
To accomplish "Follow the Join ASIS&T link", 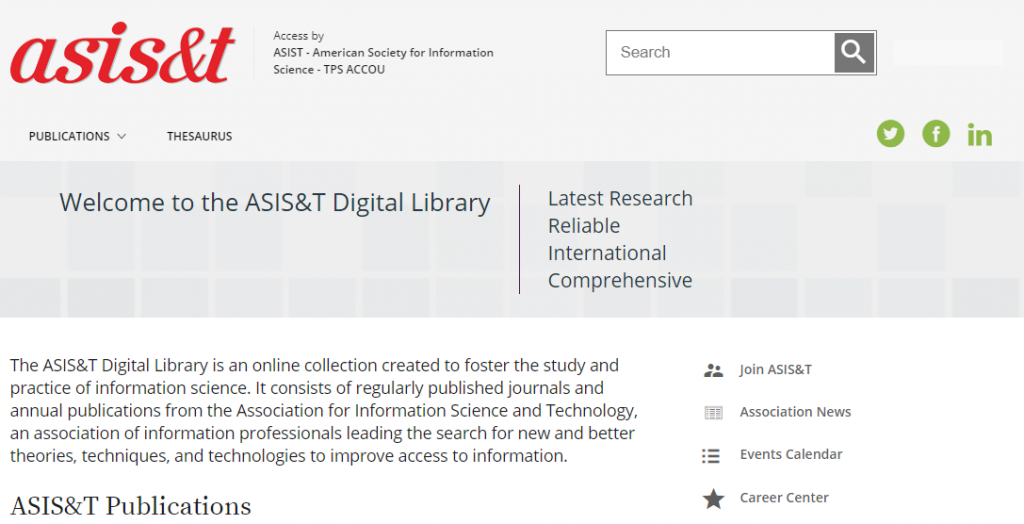I will [x=775, y=370].
